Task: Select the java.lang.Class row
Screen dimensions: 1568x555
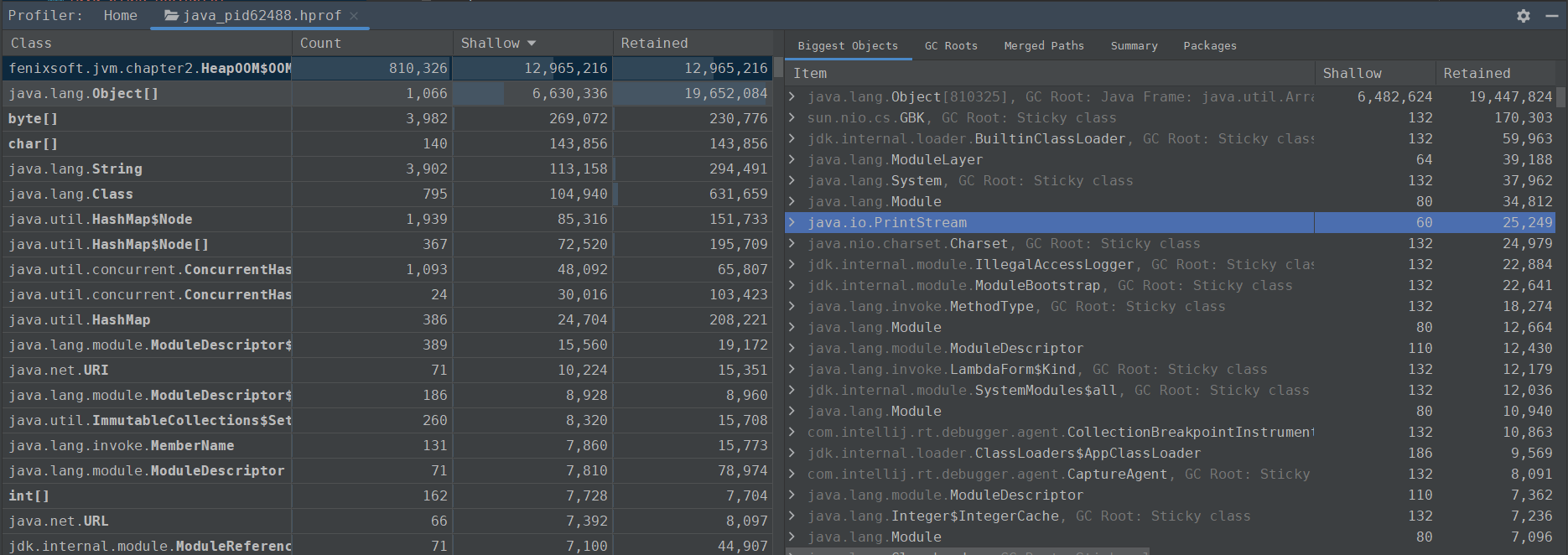Action: (x=387, y=195)
